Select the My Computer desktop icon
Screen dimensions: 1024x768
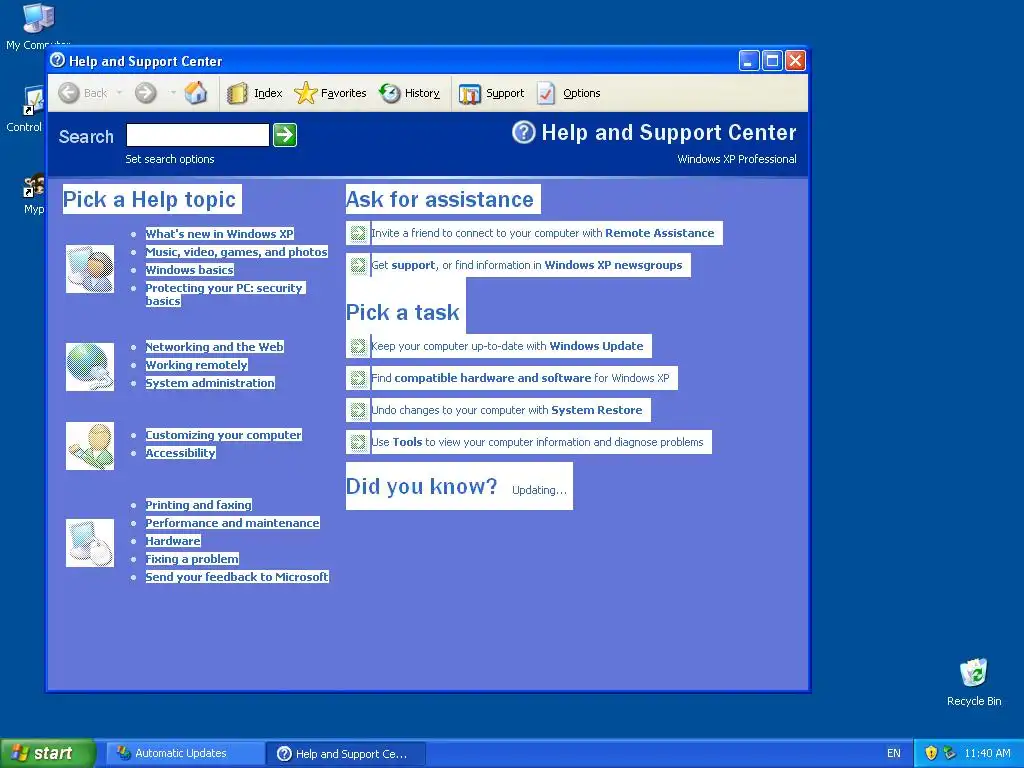[x=38, y=26]
